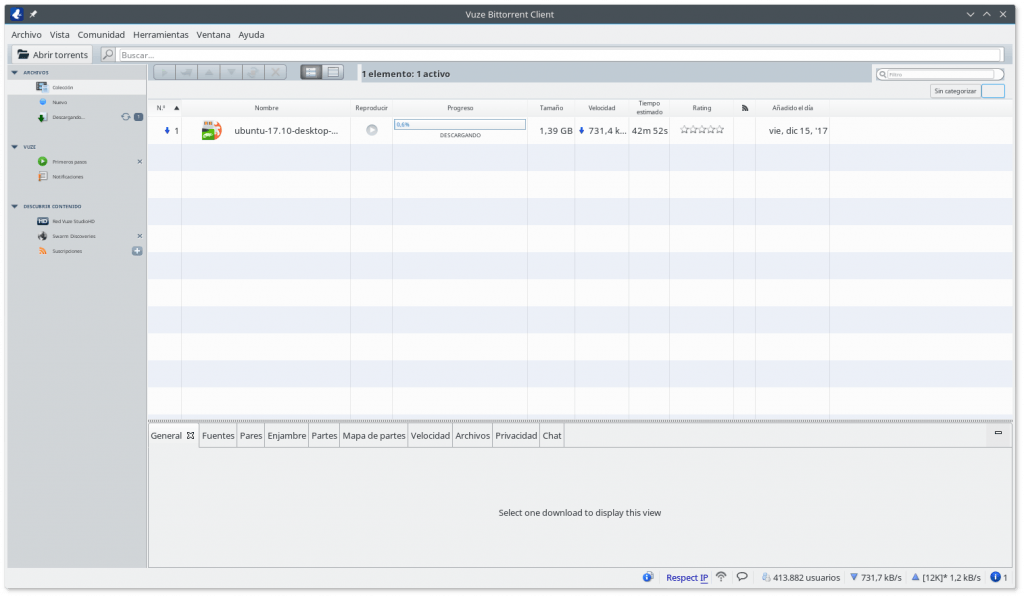Click the X remove torrent toolbar button

click(x=276, y=73)
